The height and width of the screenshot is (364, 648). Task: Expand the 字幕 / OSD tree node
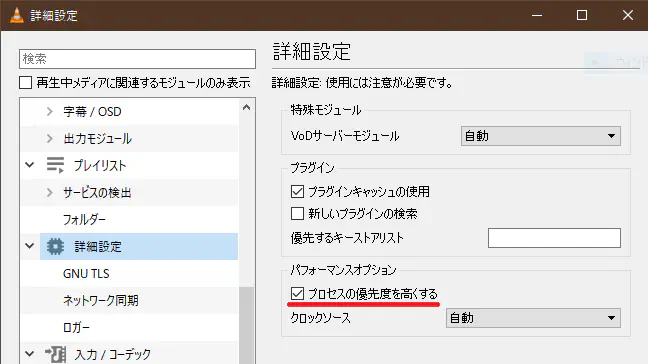50,112
